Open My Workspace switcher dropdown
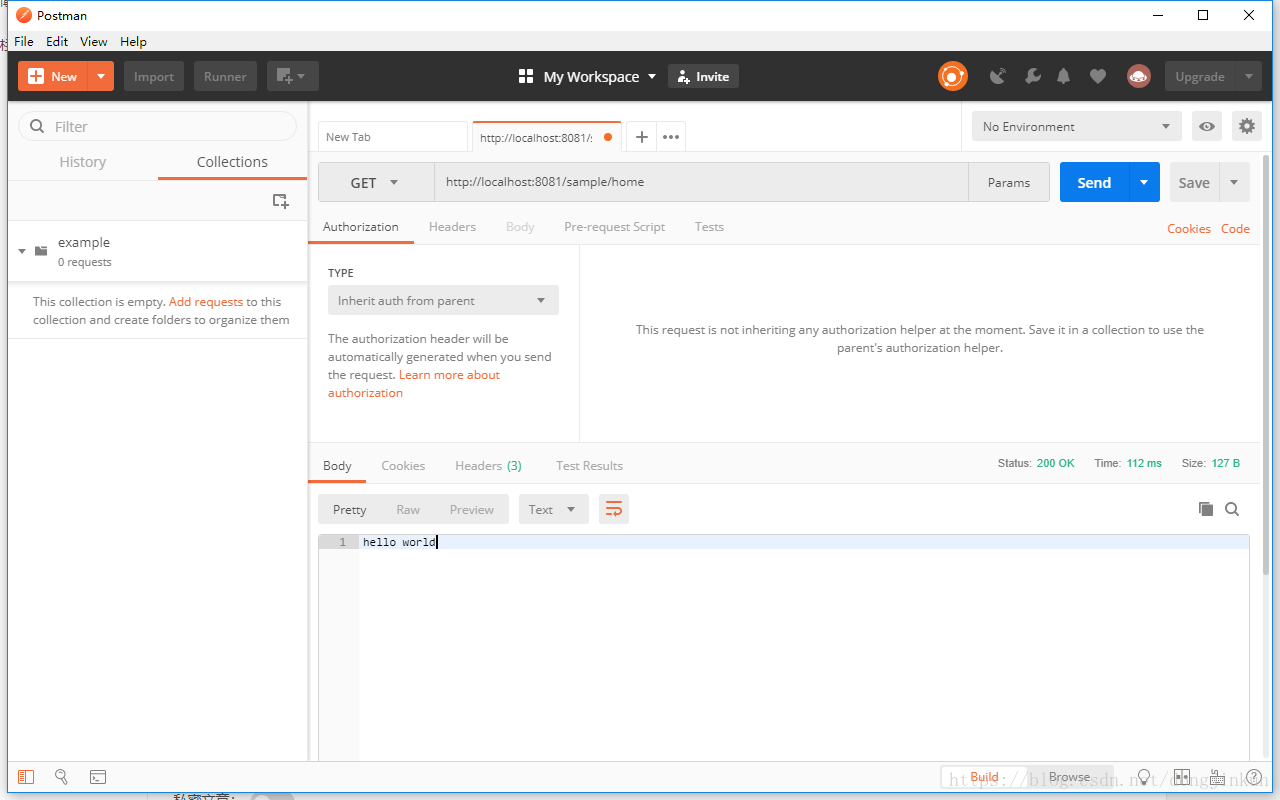This screenshot has height=800, width=1280. (588, 76)
